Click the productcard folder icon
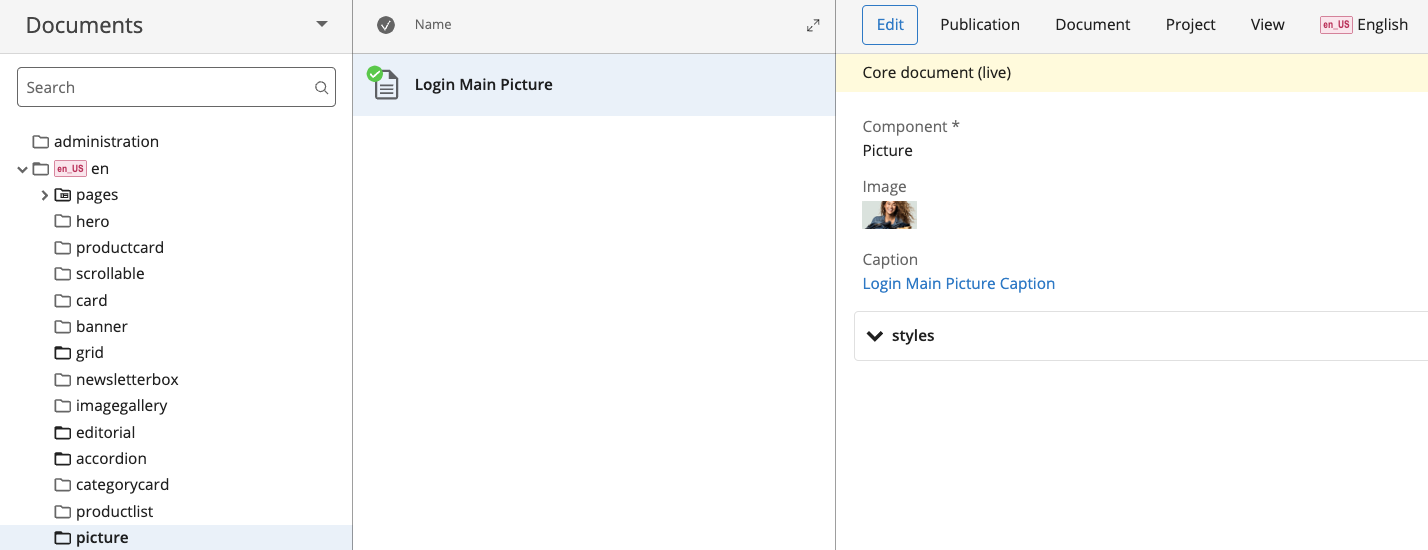1428x550 pixels. point(63,248)
